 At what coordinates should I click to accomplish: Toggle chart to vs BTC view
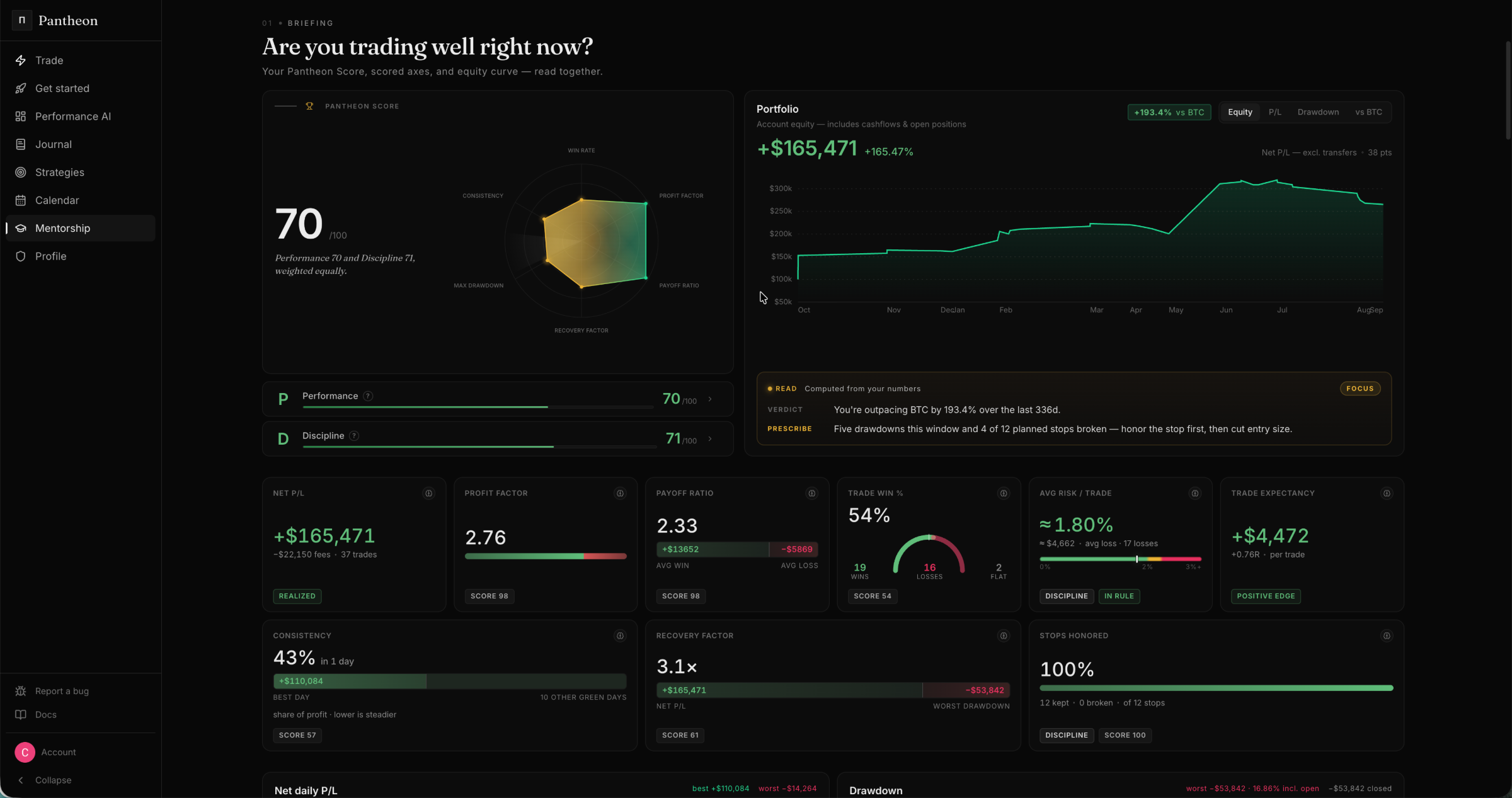(x=1368, y=112)
